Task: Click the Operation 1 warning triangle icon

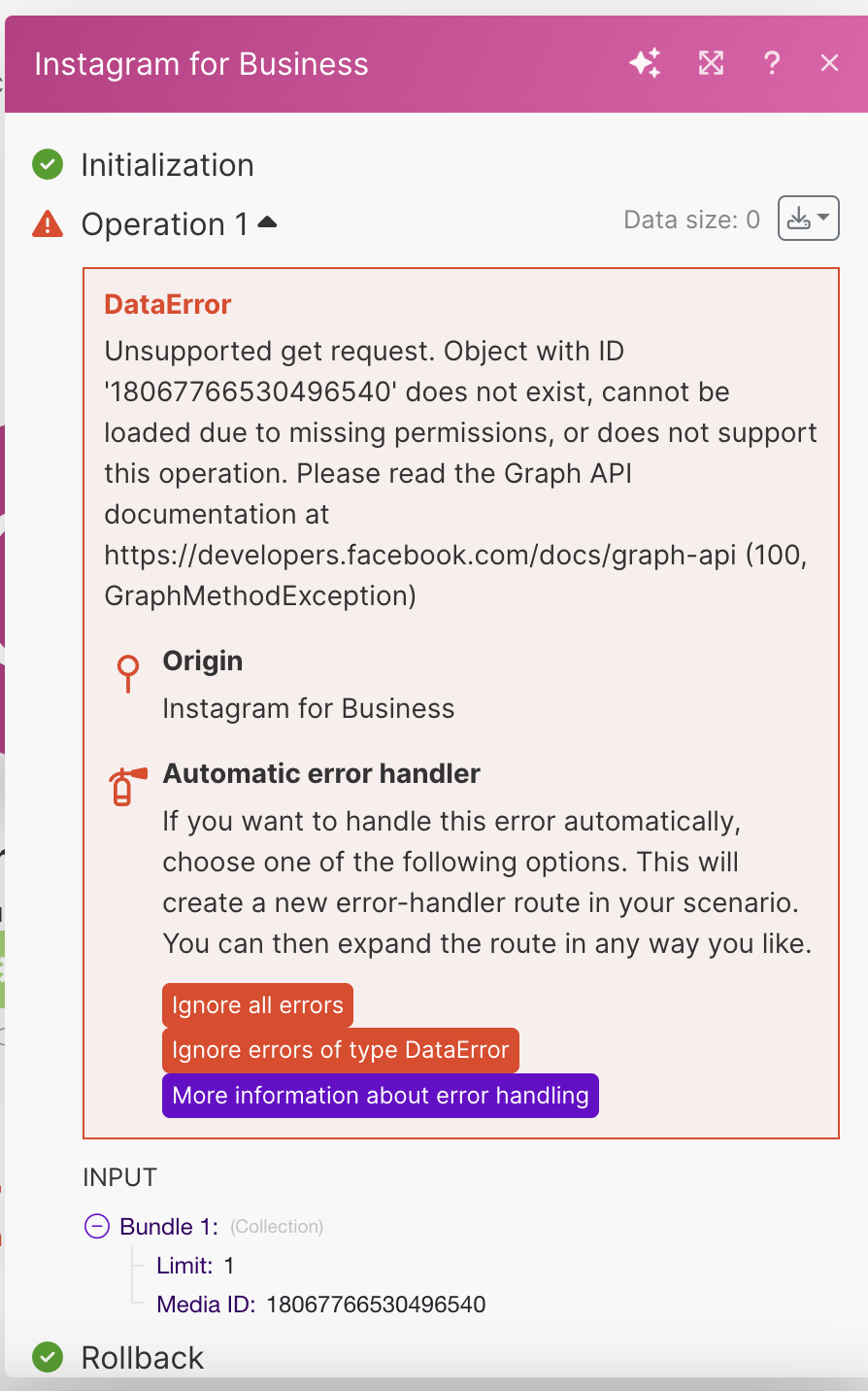Action: [48, 224]
